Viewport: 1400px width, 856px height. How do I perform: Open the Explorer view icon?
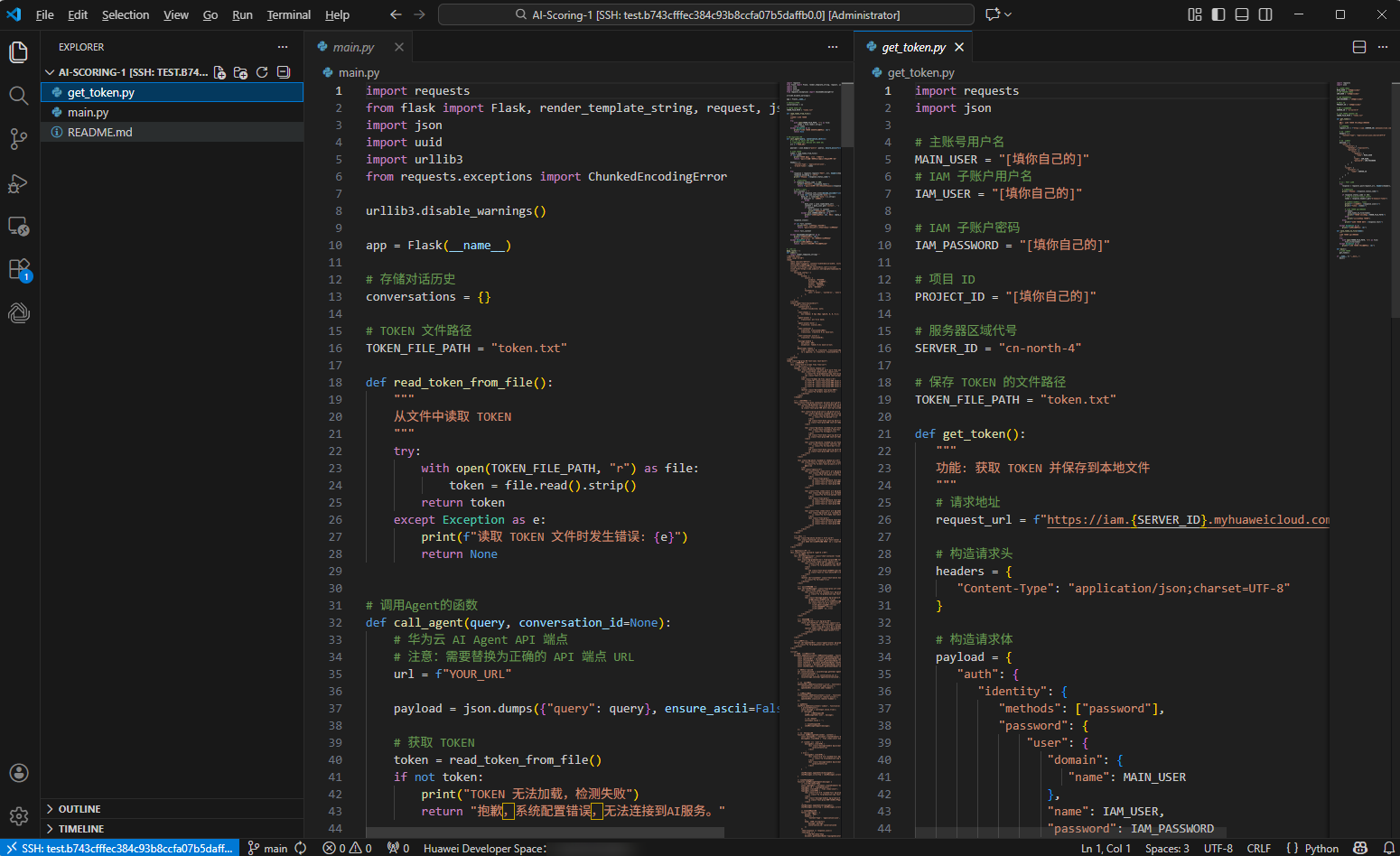(19, 52)
